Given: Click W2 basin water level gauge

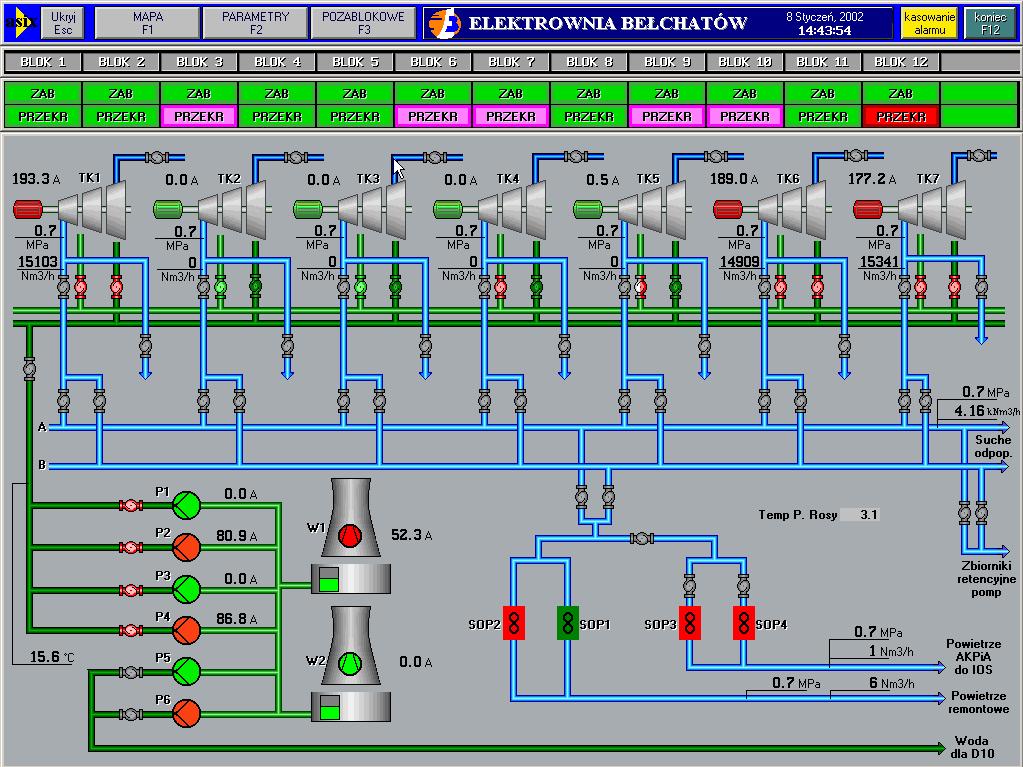Looking at the screenshot, I should [x=329, y=707].
